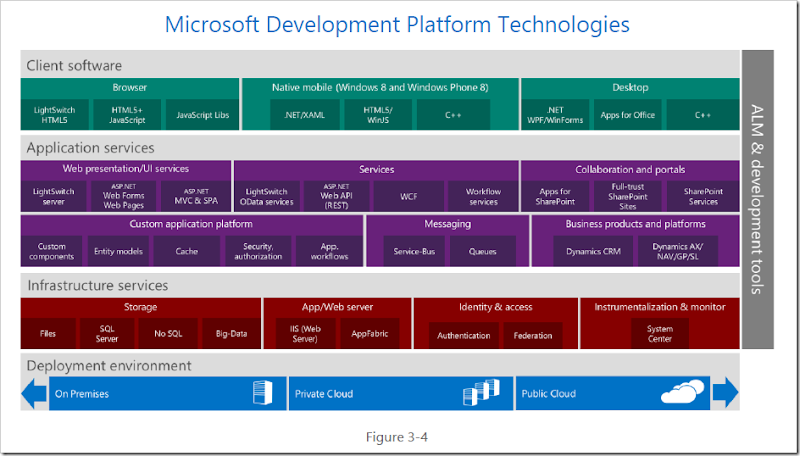Click Instrumentalization & monitor header
The width and height of the screenshot is (800, 456).
click(660, 307)
